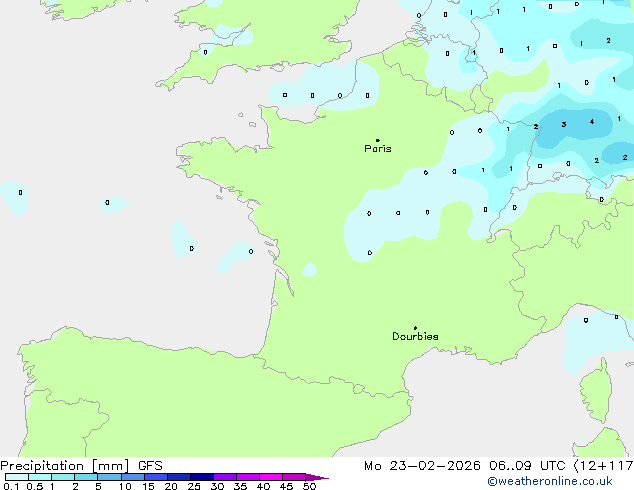Click the date text 23-02-2026
The height and width of the screenshot is (490, 634).
click(435, 466)
